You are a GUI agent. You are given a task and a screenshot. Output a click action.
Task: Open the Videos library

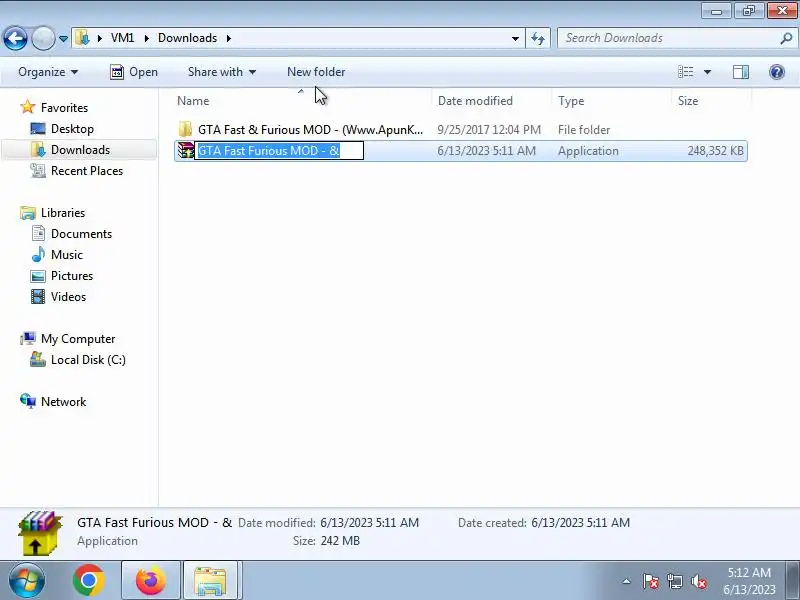pos(68,296)
